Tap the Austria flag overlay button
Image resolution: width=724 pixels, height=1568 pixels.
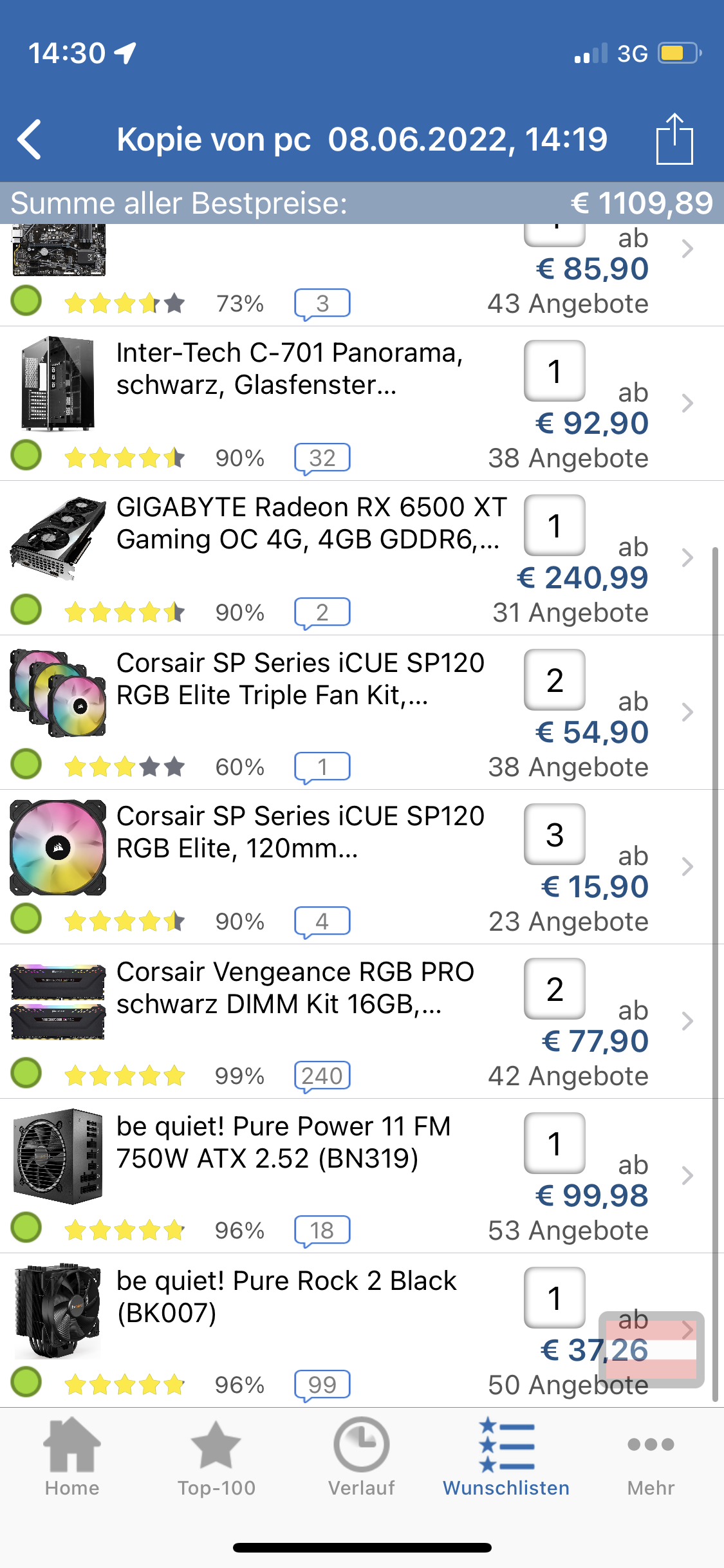651,1349
